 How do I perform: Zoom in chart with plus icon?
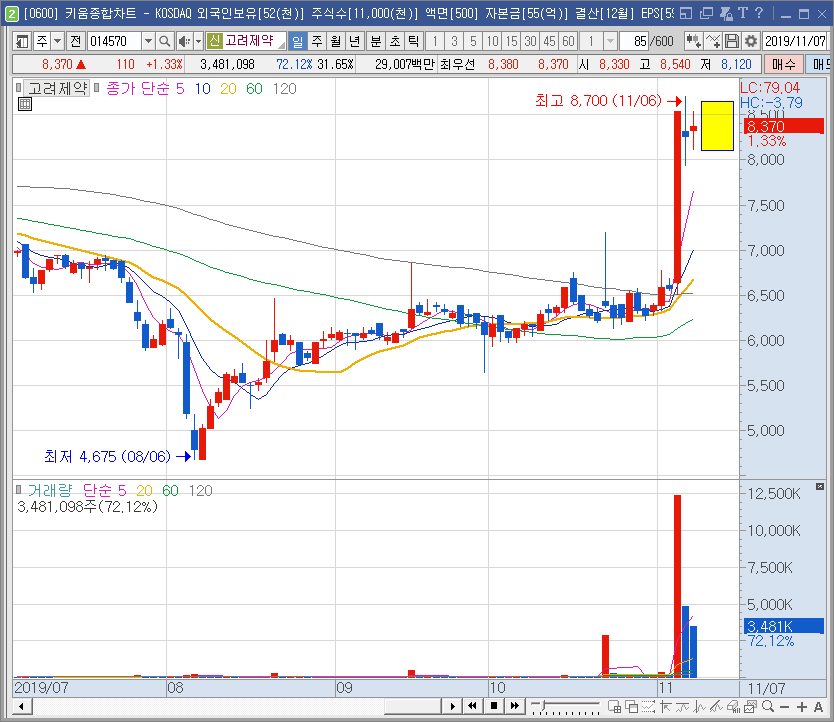(802, 707)
